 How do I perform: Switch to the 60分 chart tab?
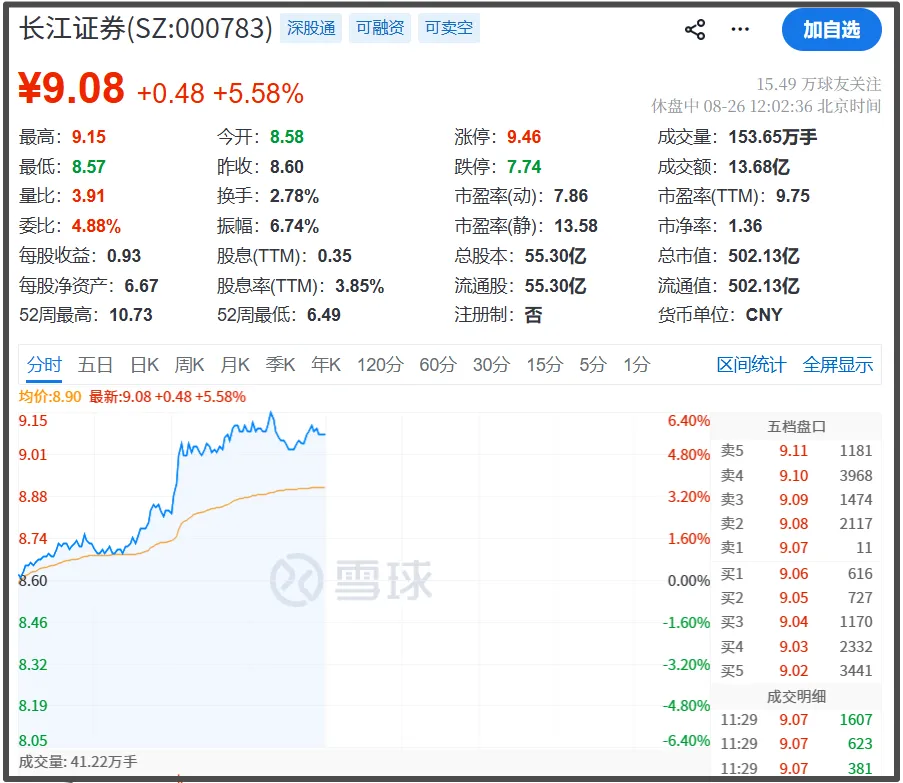pos(438,365)
